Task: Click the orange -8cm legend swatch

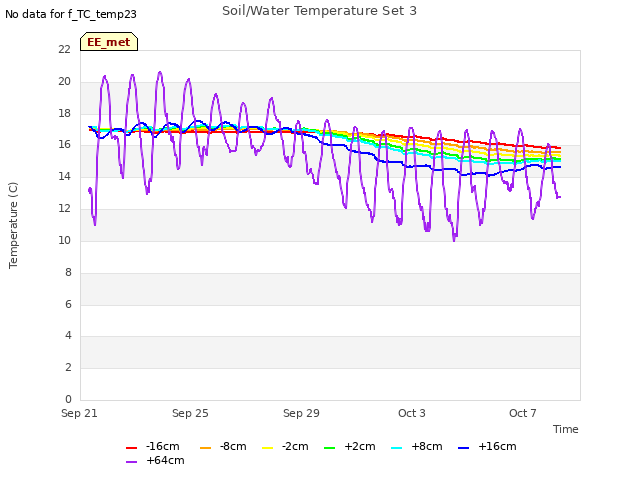Action: pos(205,448)
